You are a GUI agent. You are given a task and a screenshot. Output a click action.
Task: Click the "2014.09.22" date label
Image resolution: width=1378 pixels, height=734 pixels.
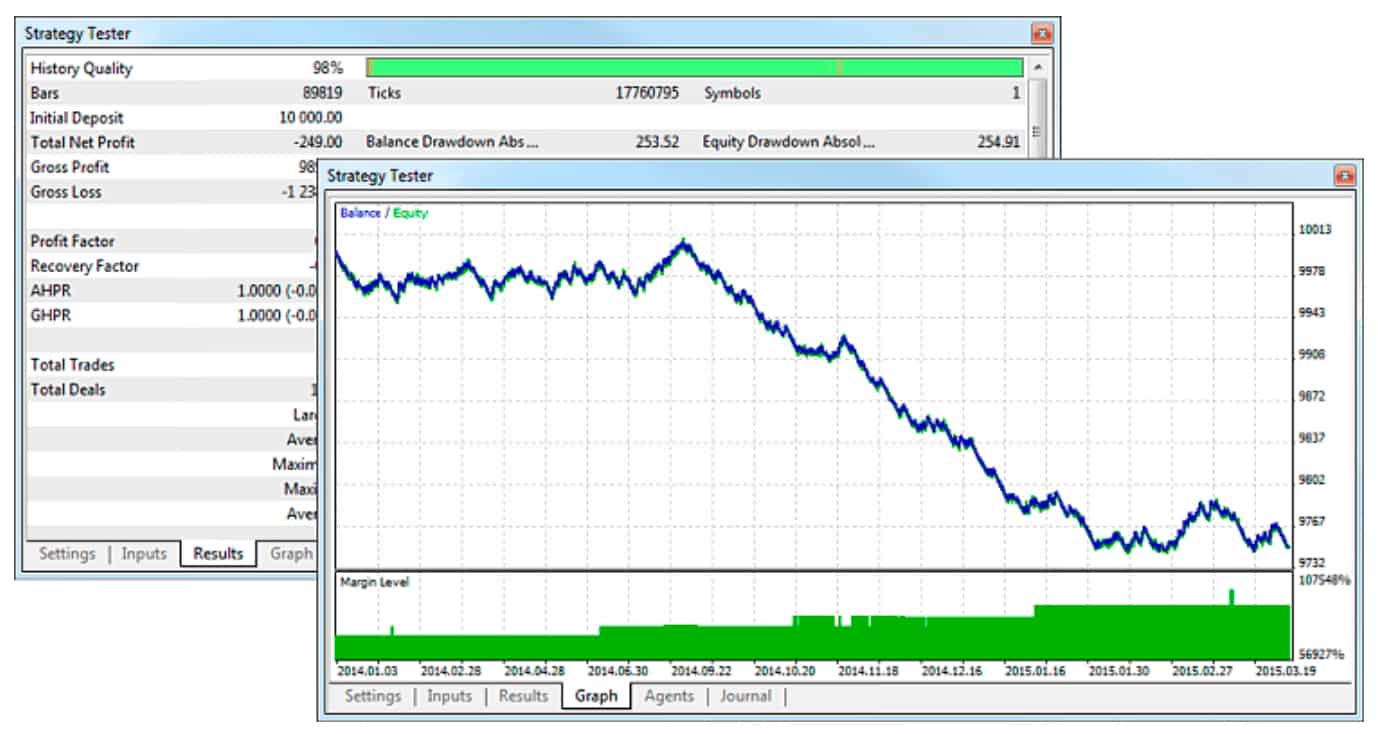702,670
